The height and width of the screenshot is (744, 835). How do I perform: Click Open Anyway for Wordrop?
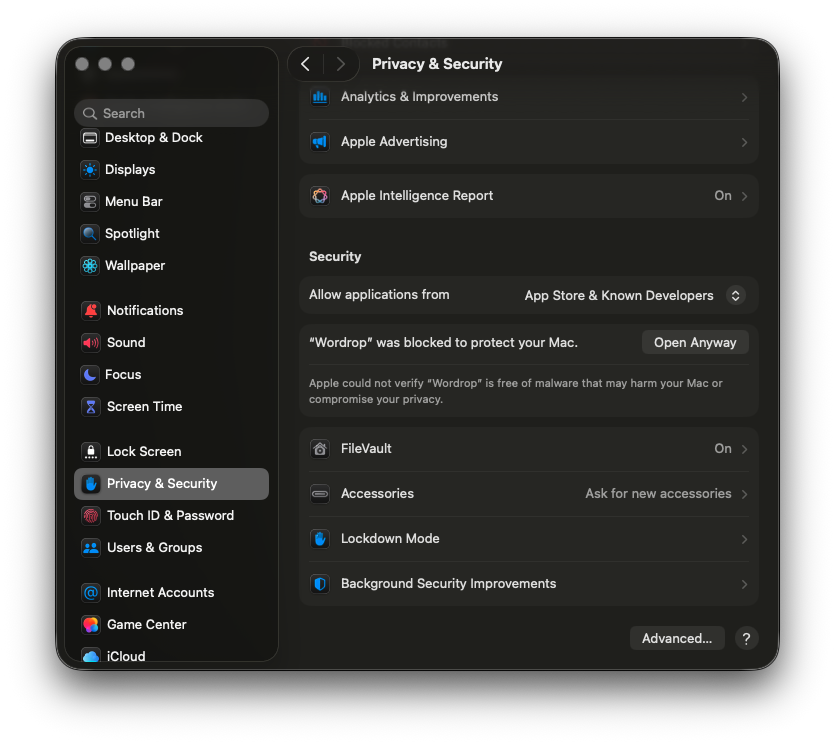(x=695, y=342)
